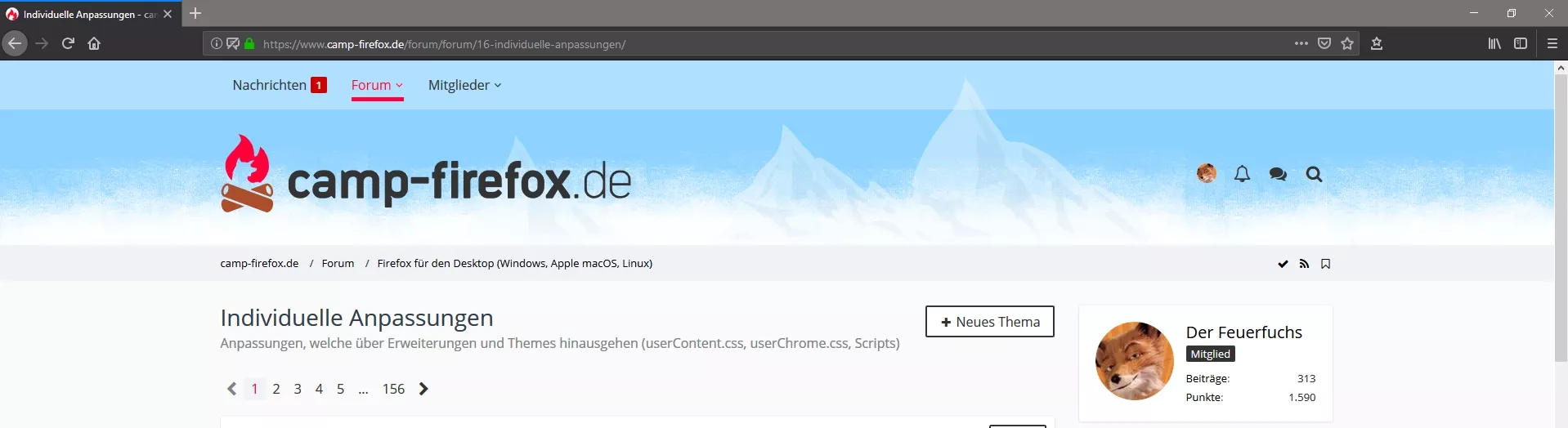
Task: Click the camp-firefox.de campfire logo
Action: (x=247, y=174)
